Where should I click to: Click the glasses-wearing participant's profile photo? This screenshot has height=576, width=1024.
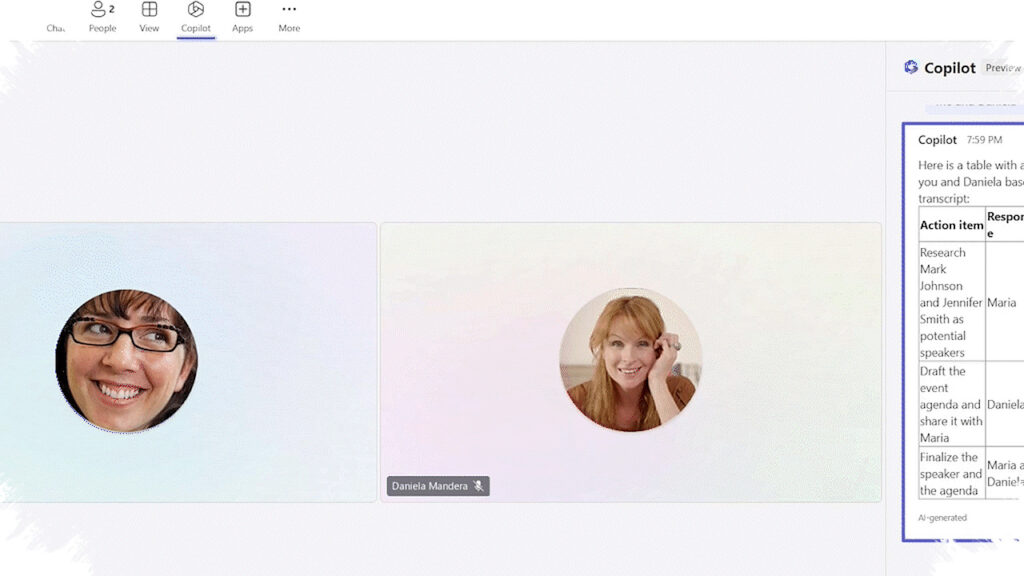click(x=127, y=360)
